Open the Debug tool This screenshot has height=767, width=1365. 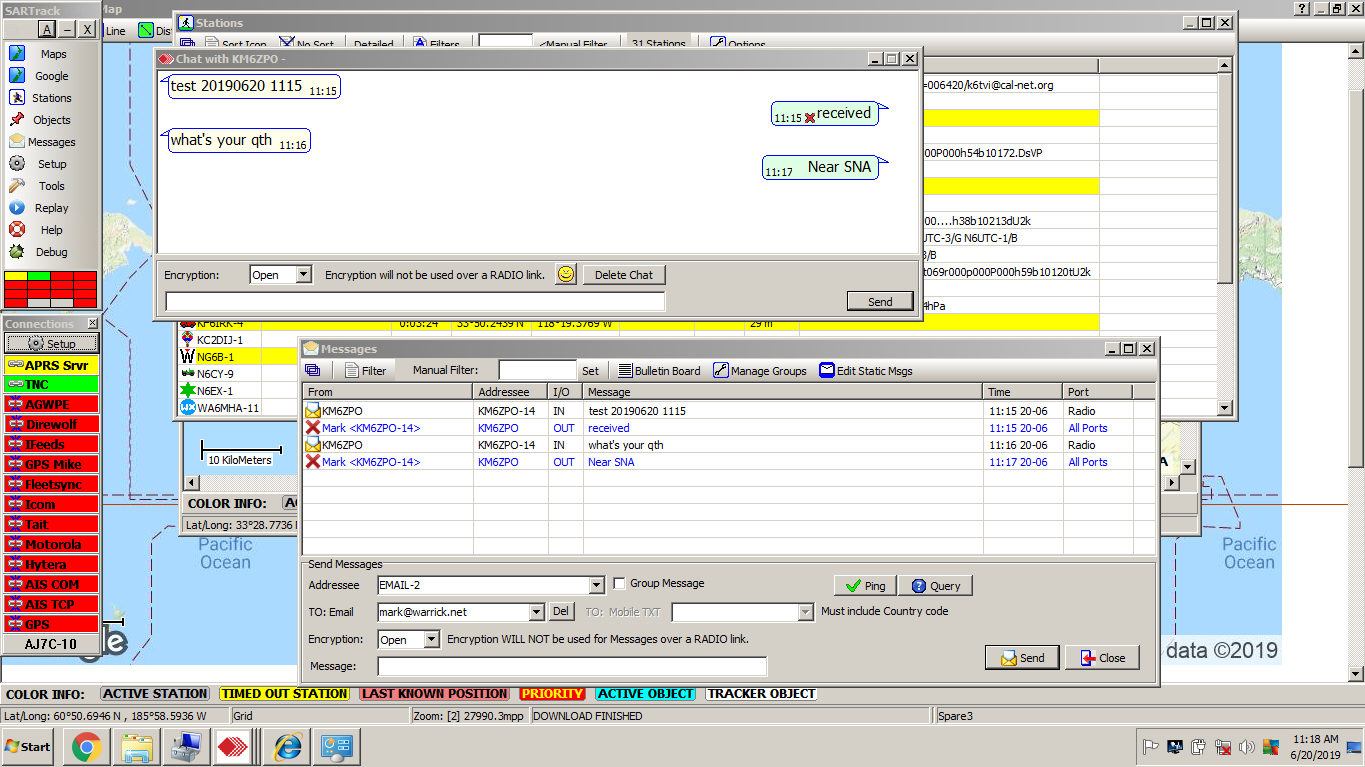pyautogui.click(x=50, y=252)
